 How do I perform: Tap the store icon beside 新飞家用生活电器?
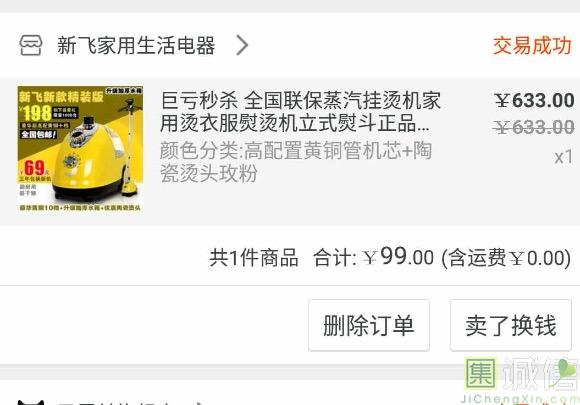31,45
